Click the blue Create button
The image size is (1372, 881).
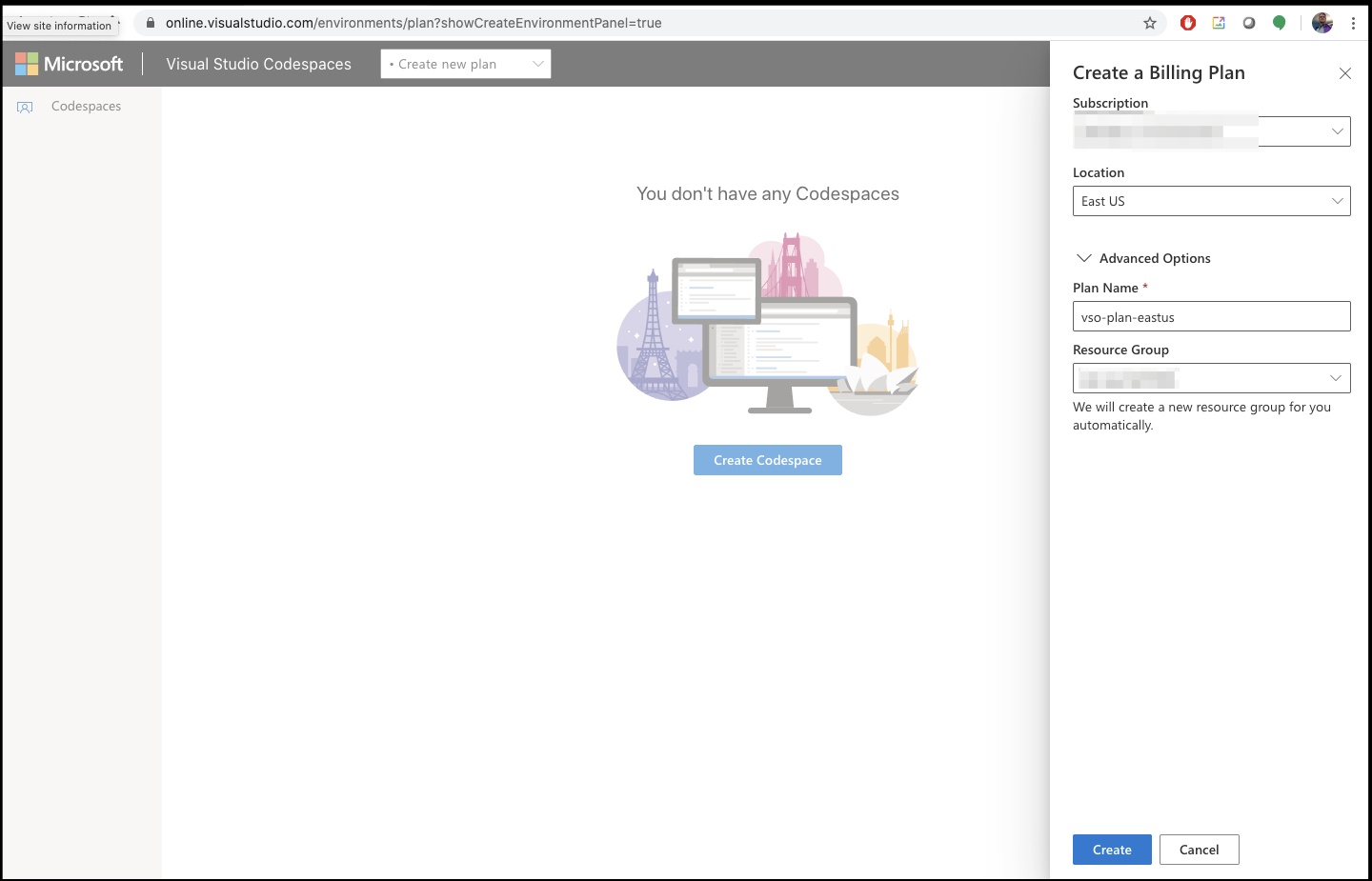(1112, 850)
